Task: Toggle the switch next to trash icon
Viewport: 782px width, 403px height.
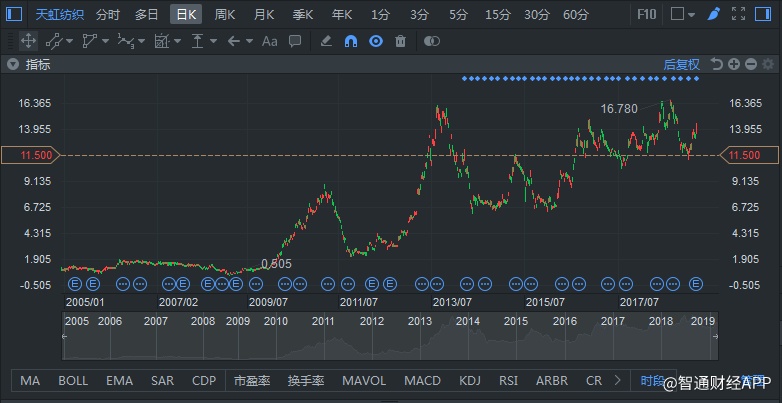Action: 432,41
